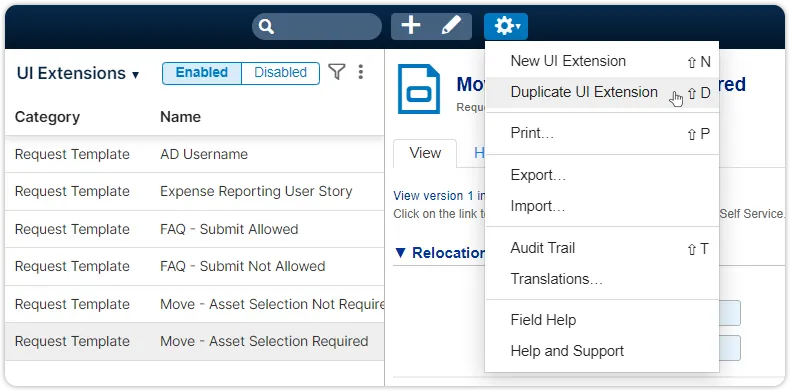
Task: Open the View tab
Action: click(x=425, y=153)
